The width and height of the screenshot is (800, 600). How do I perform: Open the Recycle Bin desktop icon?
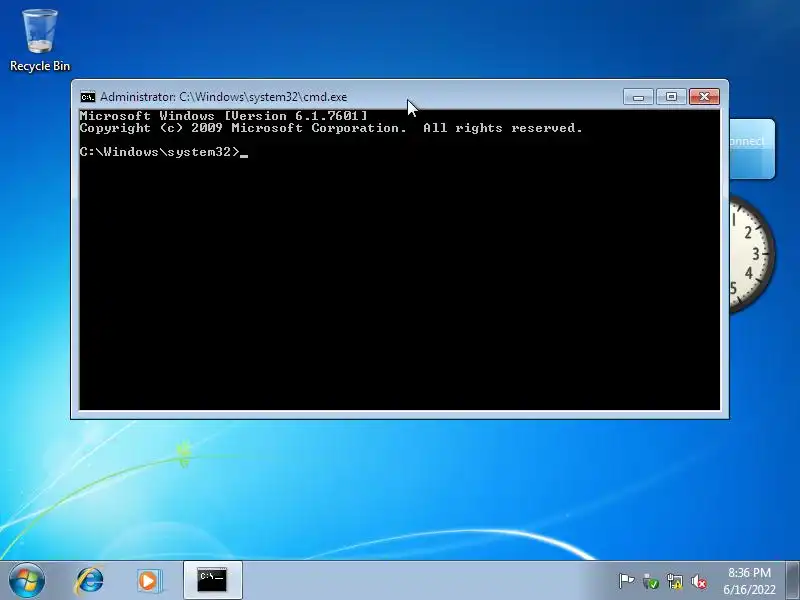pos(40,41)
